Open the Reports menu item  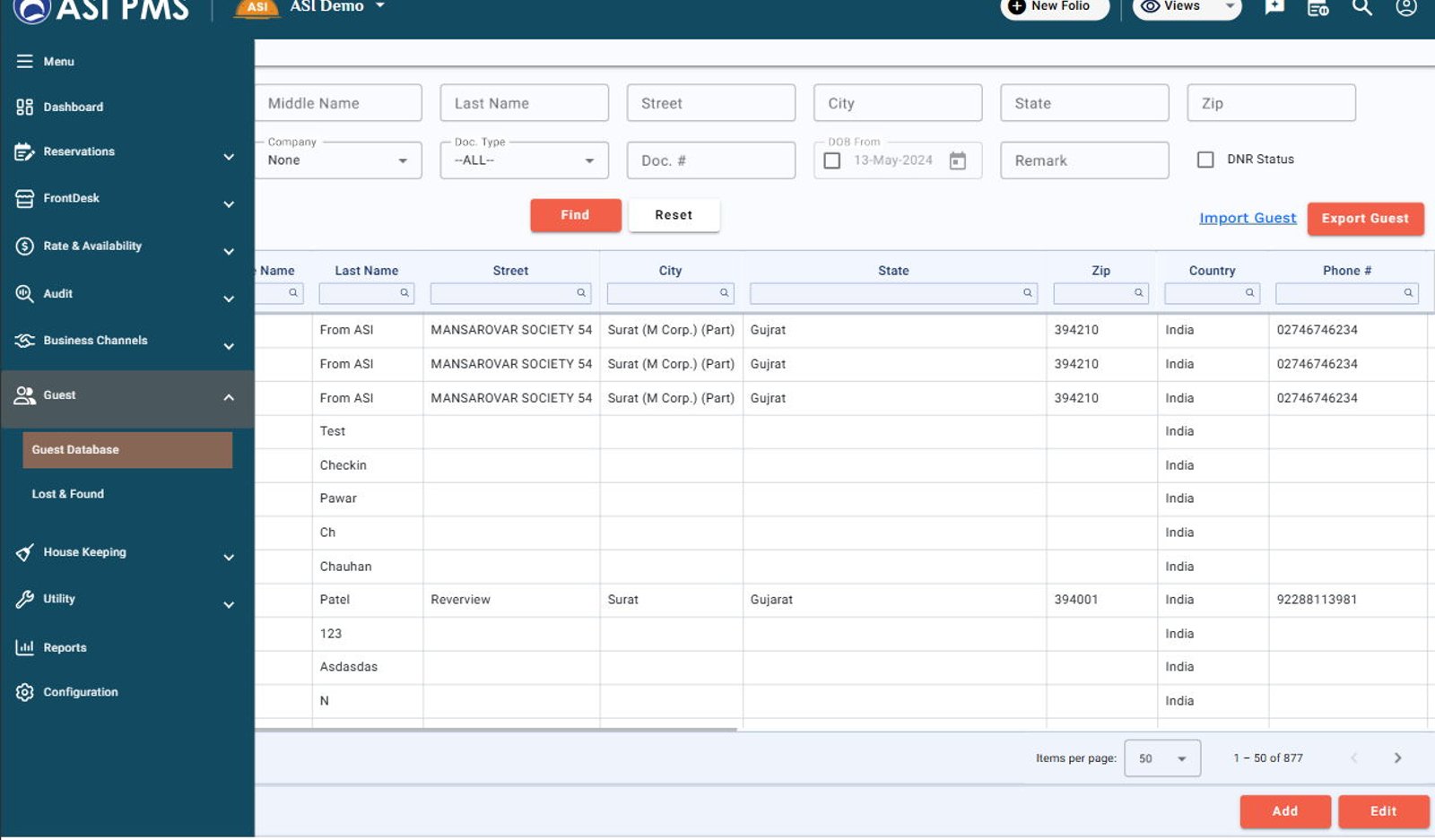(x=65, y=647)
